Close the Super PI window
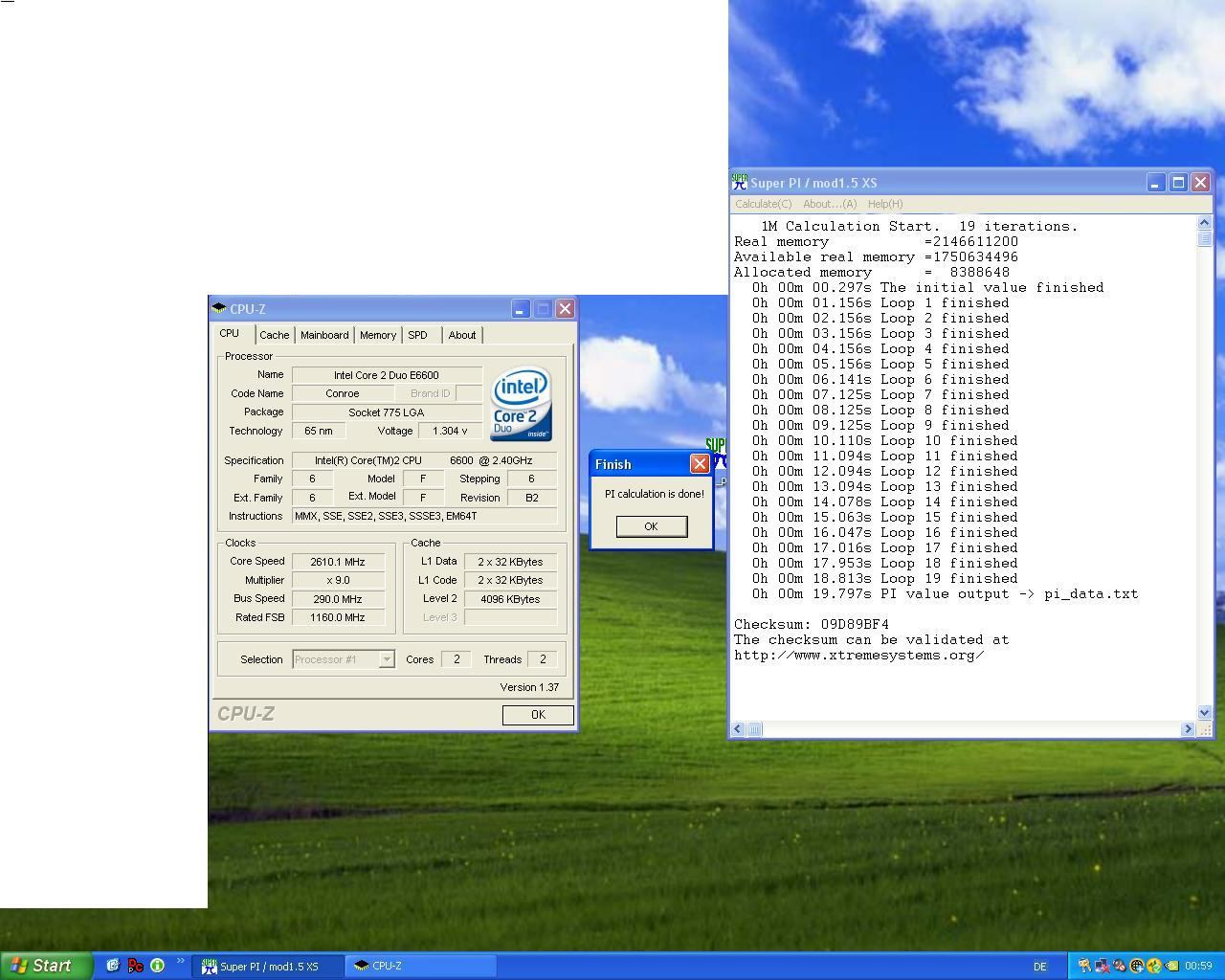 [x=1200, y=183]
